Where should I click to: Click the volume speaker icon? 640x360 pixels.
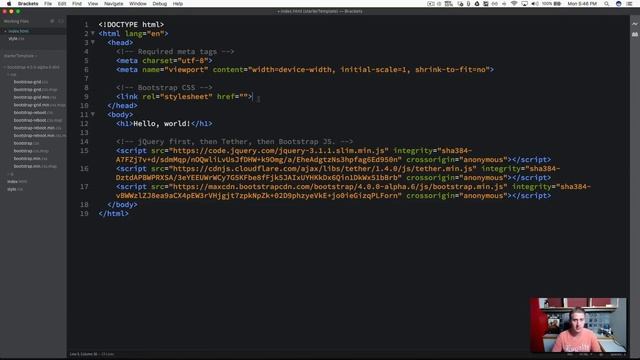pyautogui.click(x=535, y=4)
